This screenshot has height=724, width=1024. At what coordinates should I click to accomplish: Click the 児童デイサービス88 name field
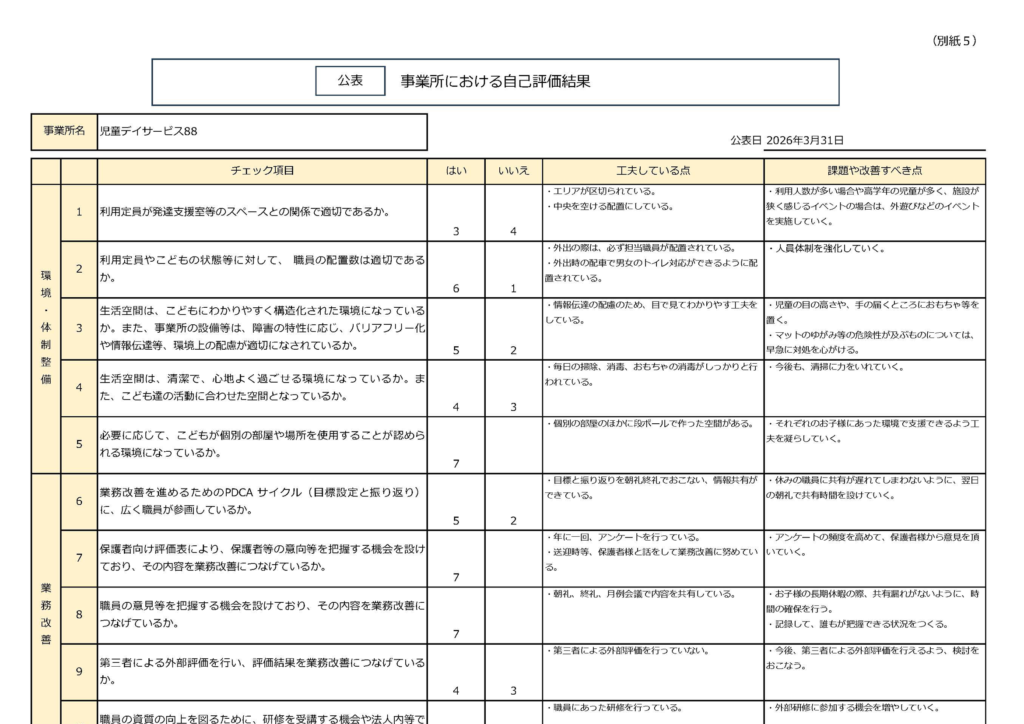[x=262, y=131]
